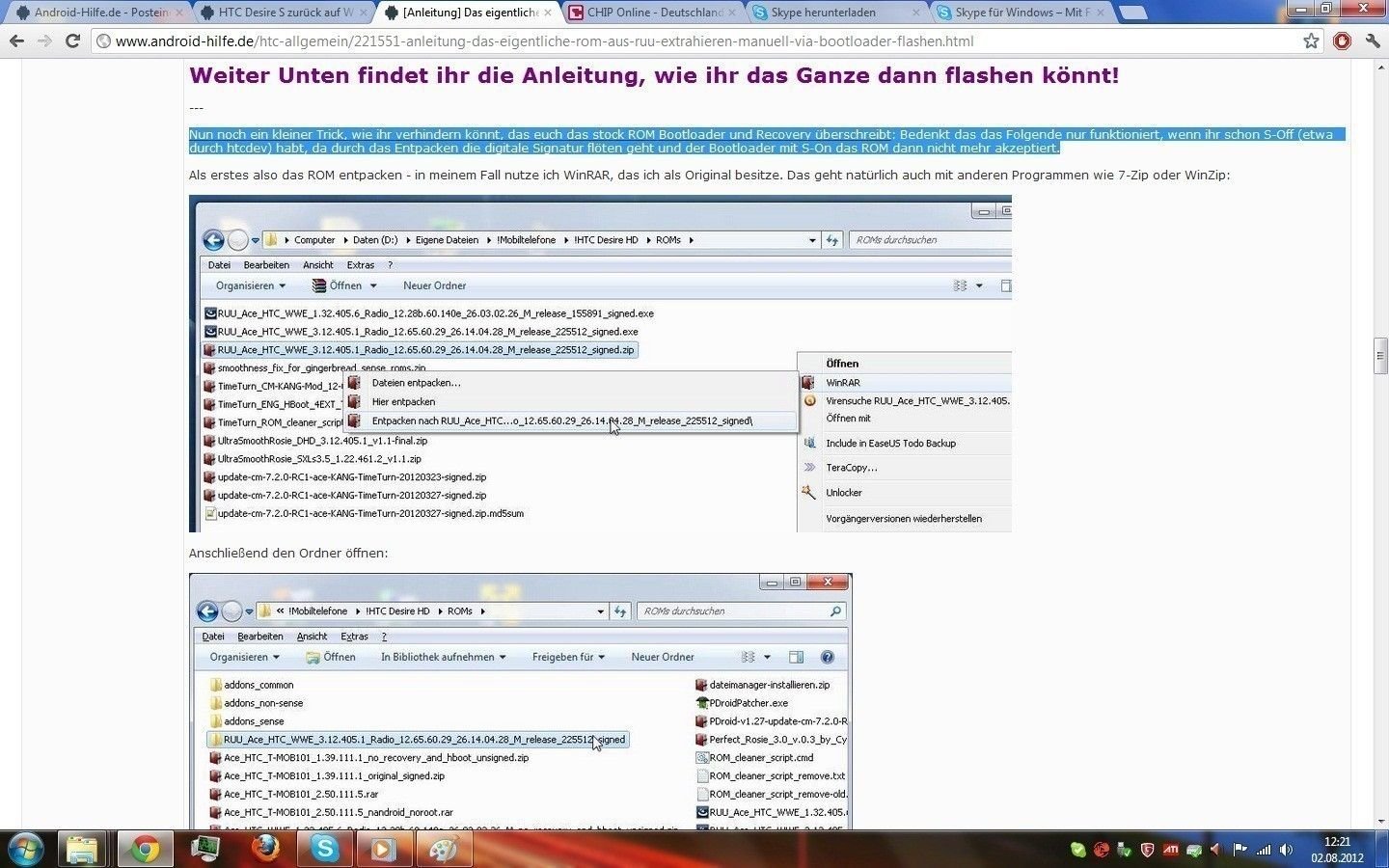Click the ATI tray icon
The image size is (1389, 868).
click(x=1170, y=850)
